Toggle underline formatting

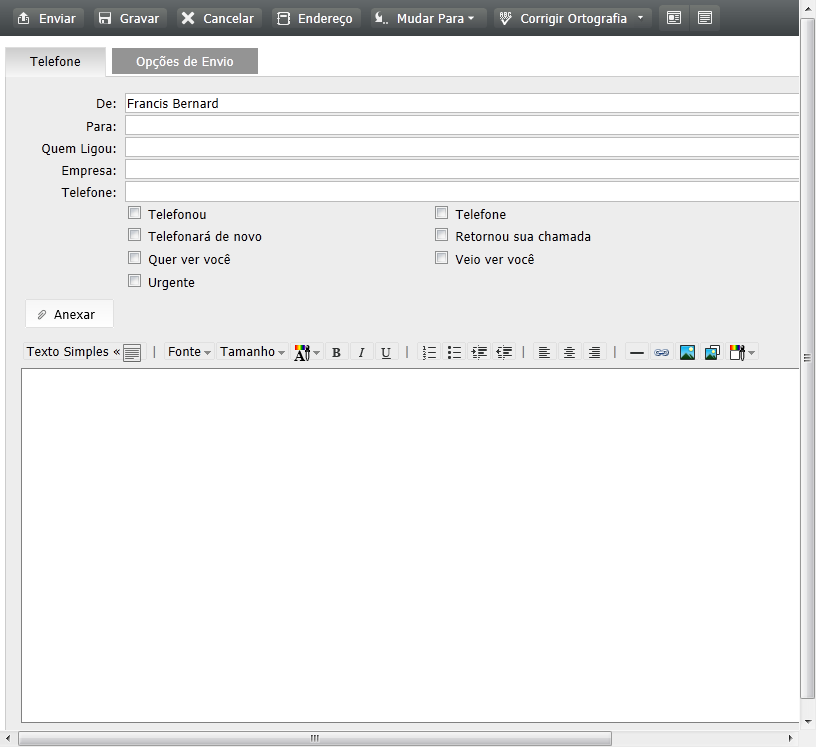tap(386, 352)
